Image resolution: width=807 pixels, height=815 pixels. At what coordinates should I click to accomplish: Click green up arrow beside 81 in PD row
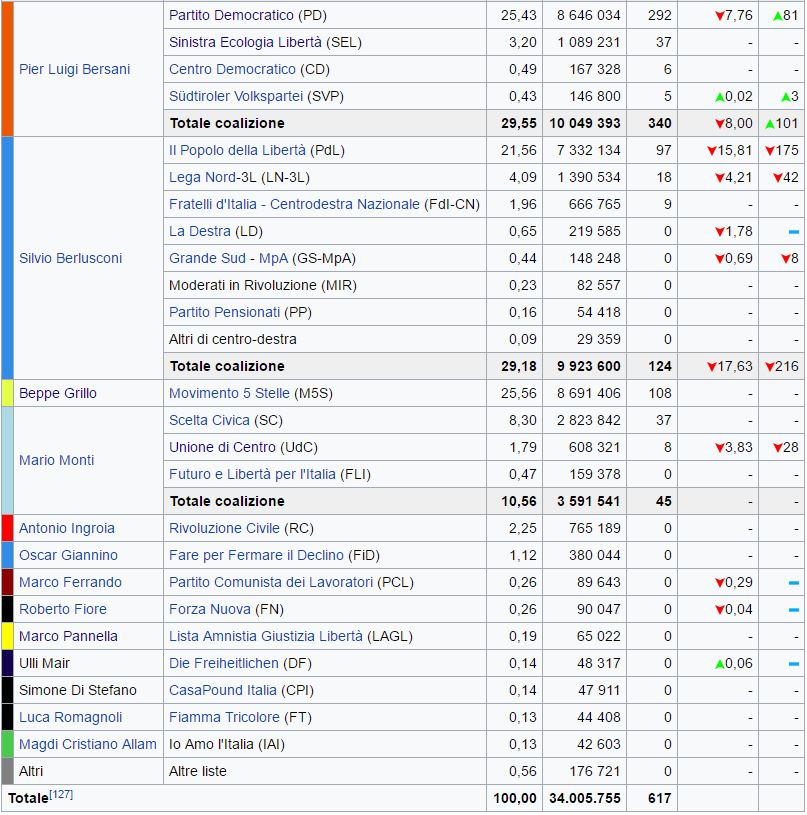[778, 16]
